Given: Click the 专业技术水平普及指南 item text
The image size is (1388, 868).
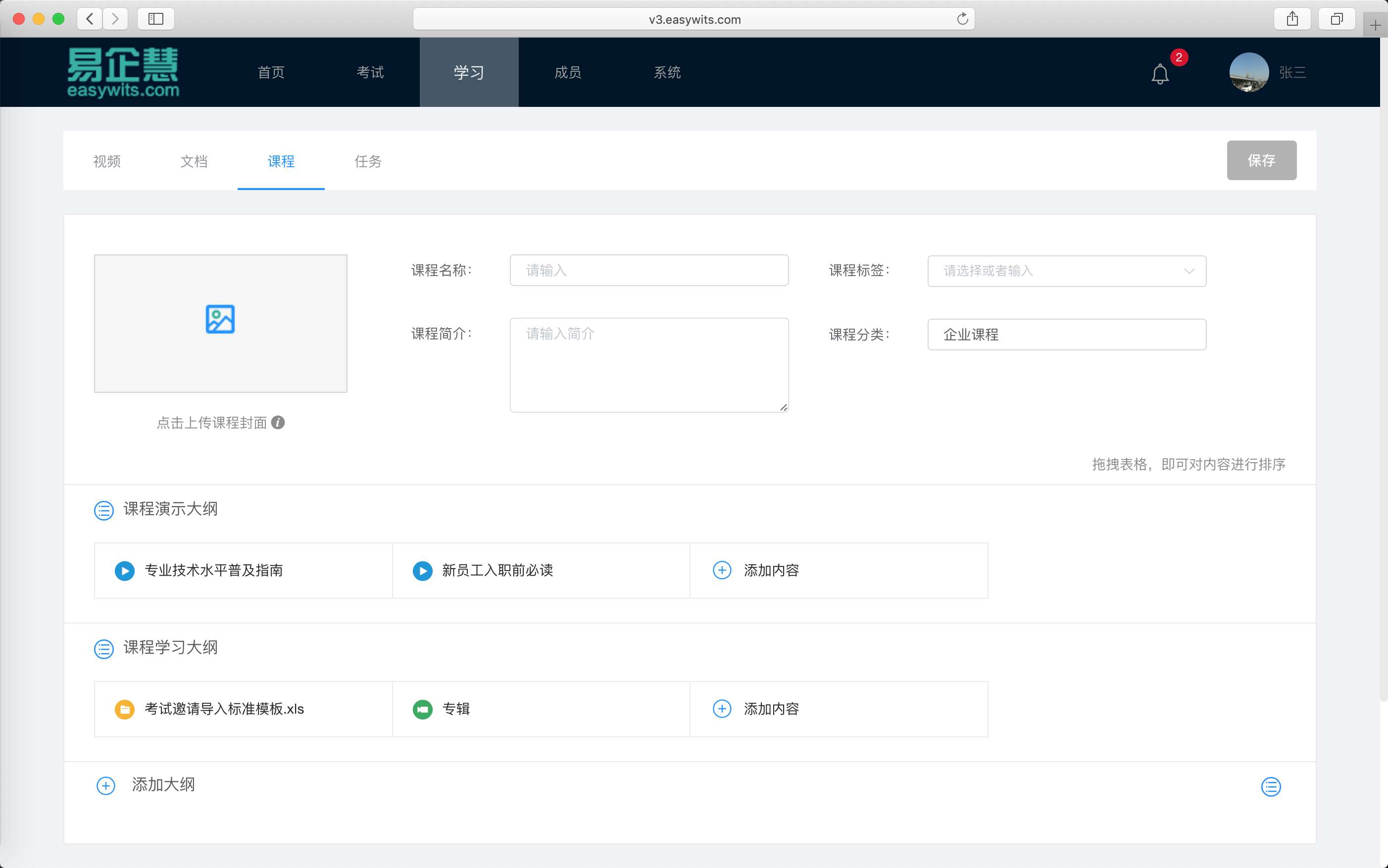Looking at the screenshot, I should point(214,571).
